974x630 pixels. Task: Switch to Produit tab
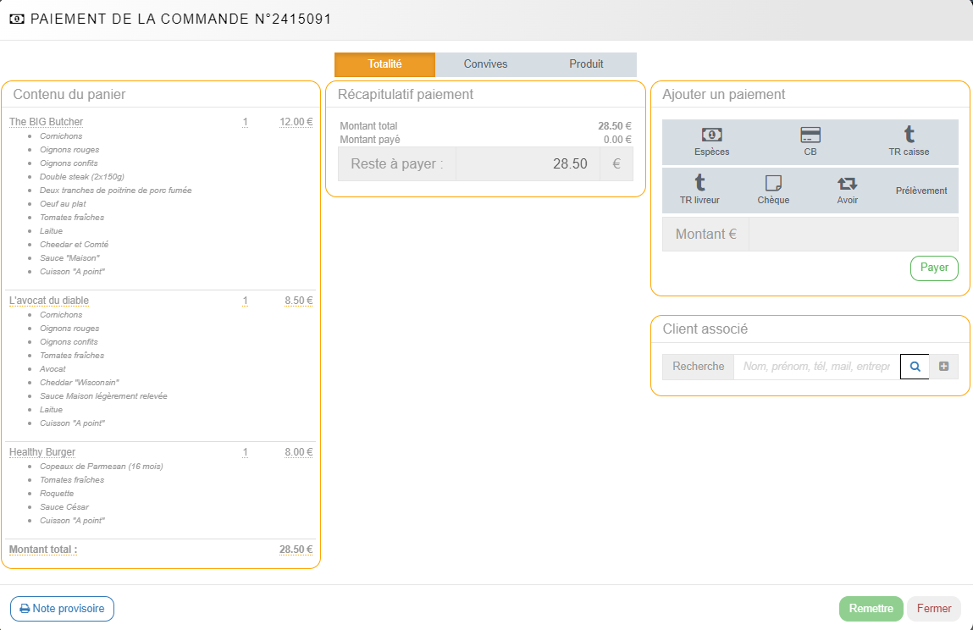click(586, 64)
